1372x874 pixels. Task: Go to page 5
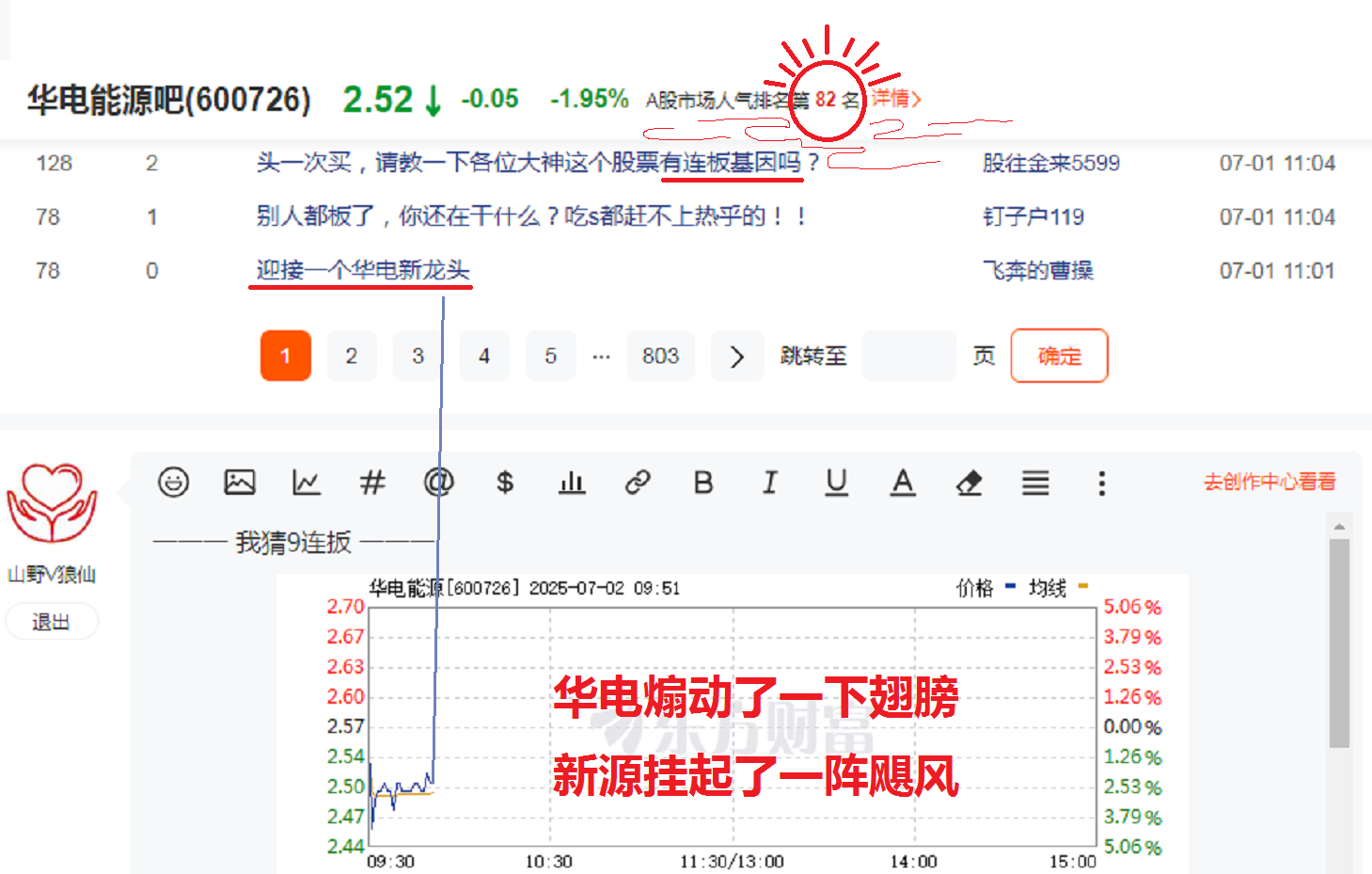point(550,356)
